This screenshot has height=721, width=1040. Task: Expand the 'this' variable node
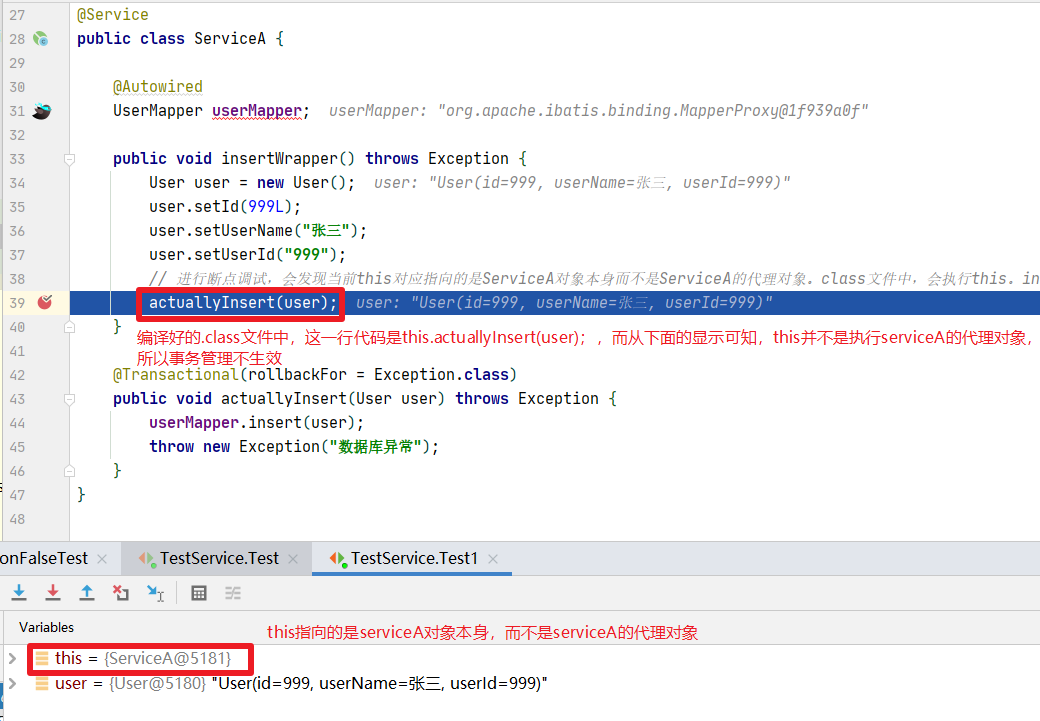(12, 659)
